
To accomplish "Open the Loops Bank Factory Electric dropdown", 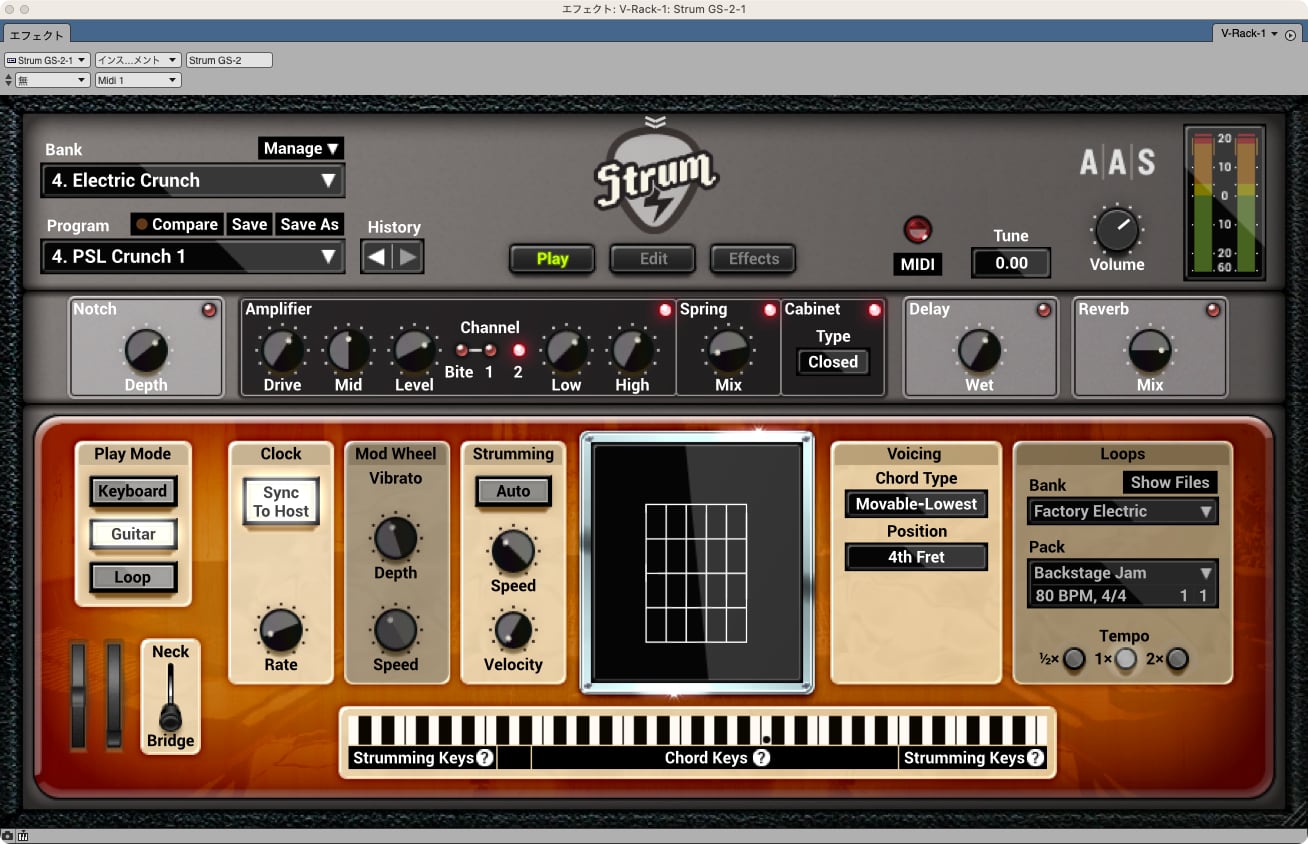I will click(1123, 512).
